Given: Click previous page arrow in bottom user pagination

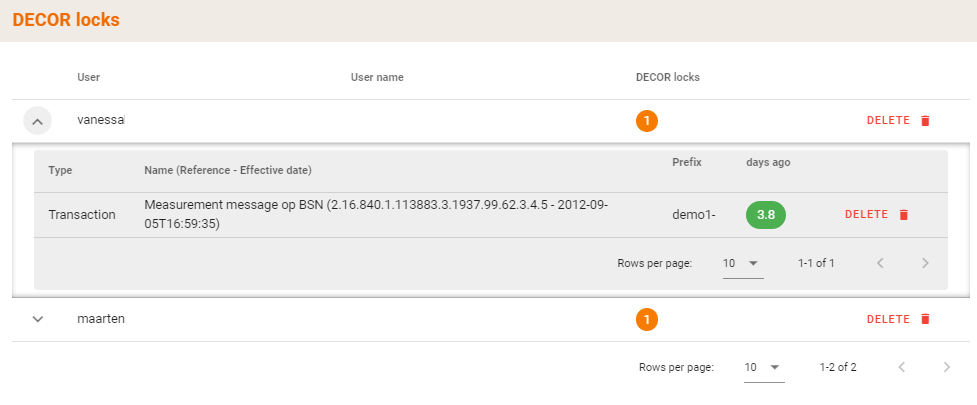Looking at the screenshot, I should coord(901,367).
